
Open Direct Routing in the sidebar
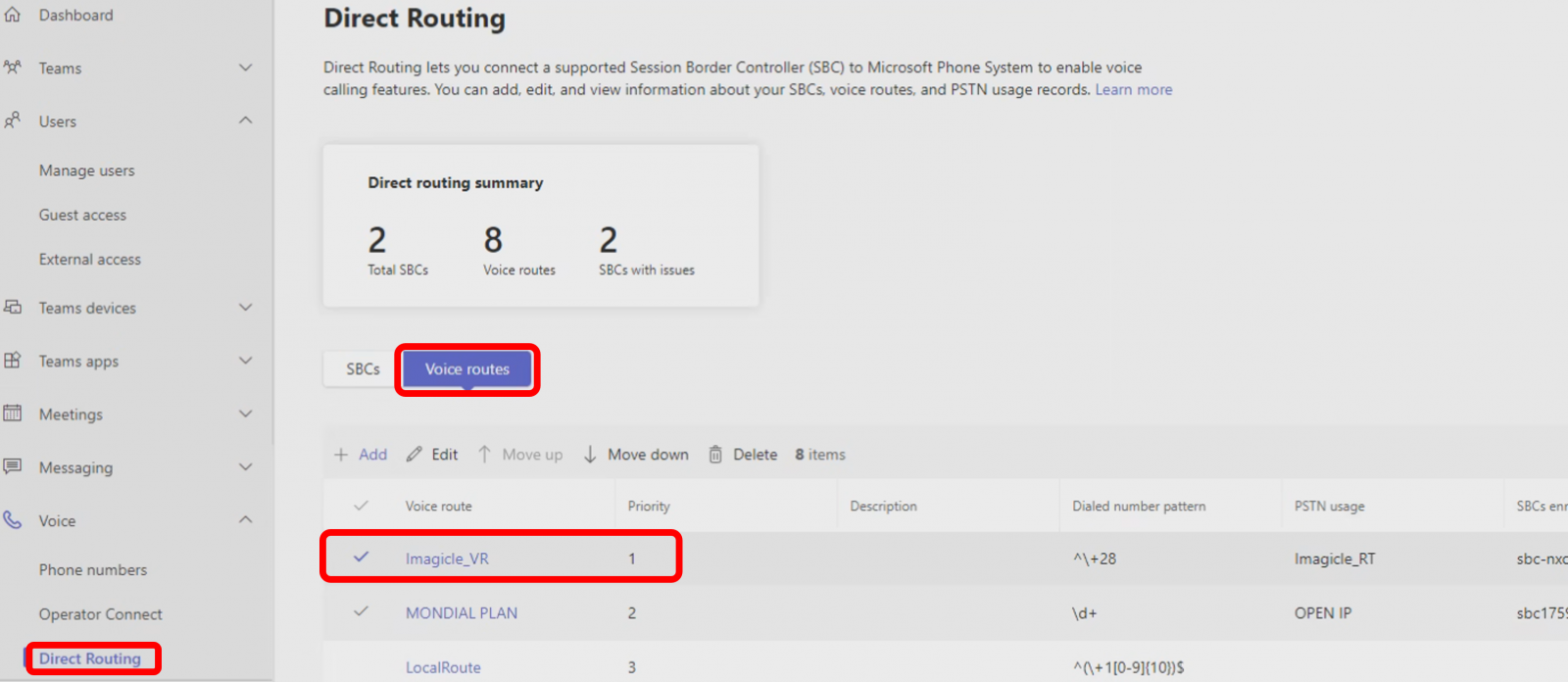tap(90, 658)
